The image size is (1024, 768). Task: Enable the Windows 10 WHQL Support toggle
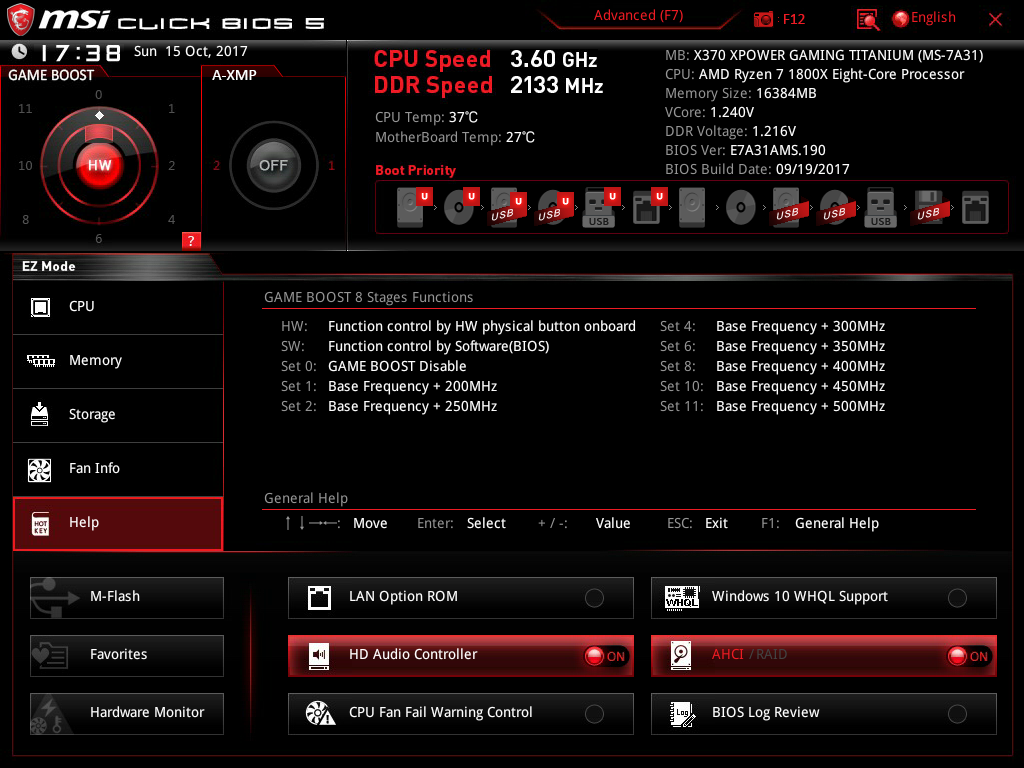click(957, 598)
